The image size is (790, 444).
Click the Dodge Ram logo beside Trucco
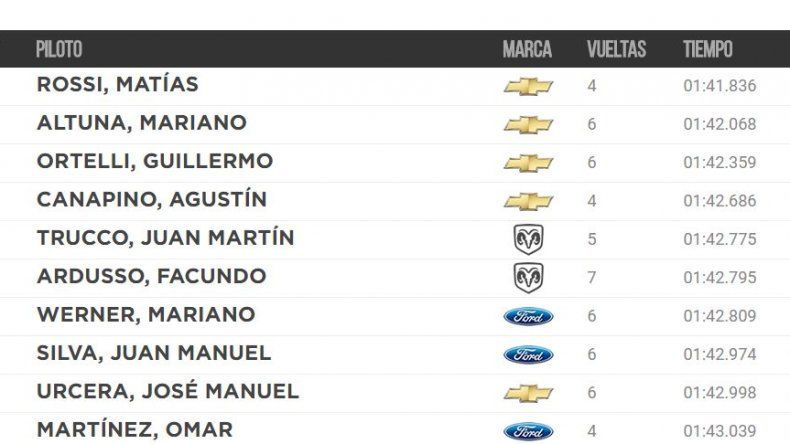tap(528, 239)
